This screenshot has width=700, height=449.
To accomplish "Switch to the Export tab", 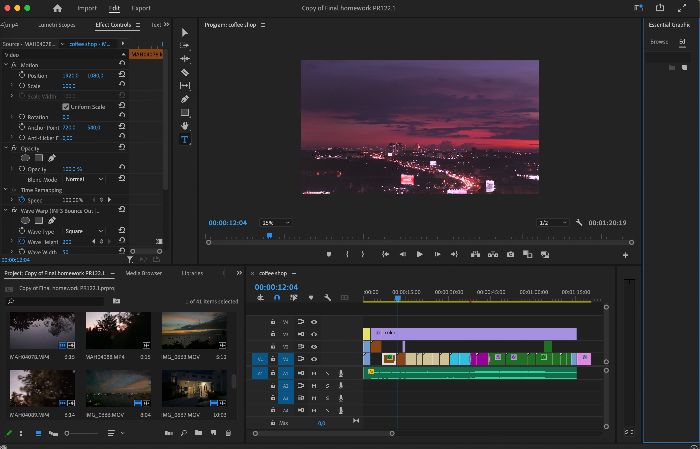I will (x=141, y=8).
